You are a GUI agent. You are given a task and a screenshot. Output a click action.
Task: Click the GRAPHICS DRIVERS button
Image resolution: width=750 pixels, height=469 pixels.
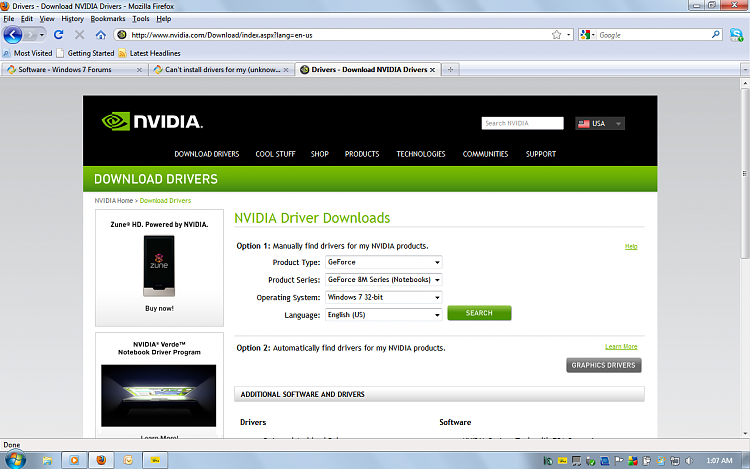pos(604,365)
